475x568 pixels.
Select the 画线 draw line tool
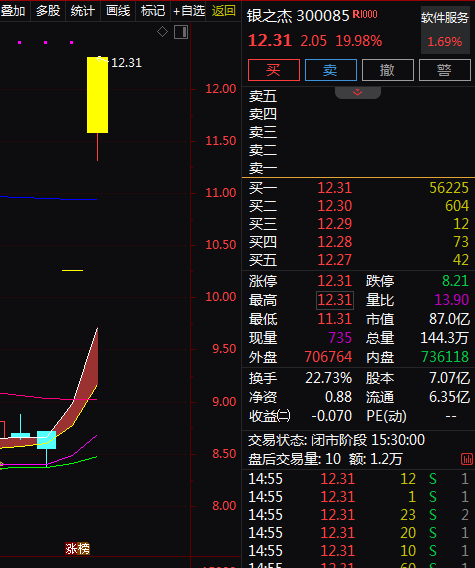coord(118,11)
